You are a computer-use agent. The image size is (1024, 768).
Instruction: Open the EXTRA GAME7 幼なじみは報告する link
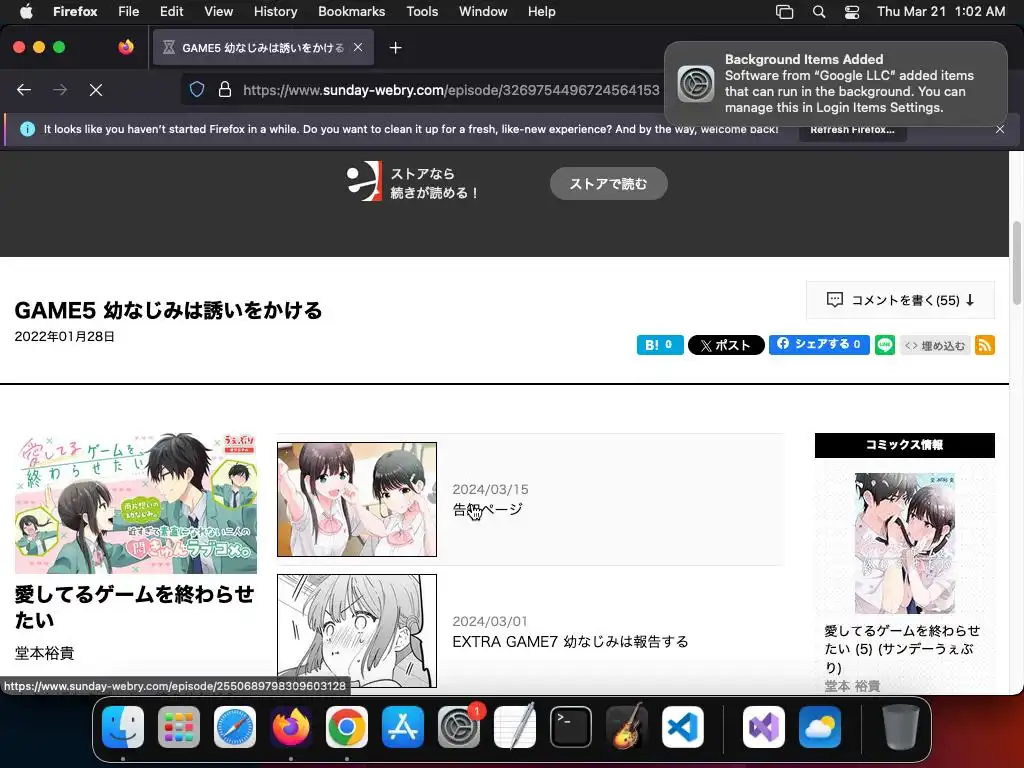coord(570,641)
